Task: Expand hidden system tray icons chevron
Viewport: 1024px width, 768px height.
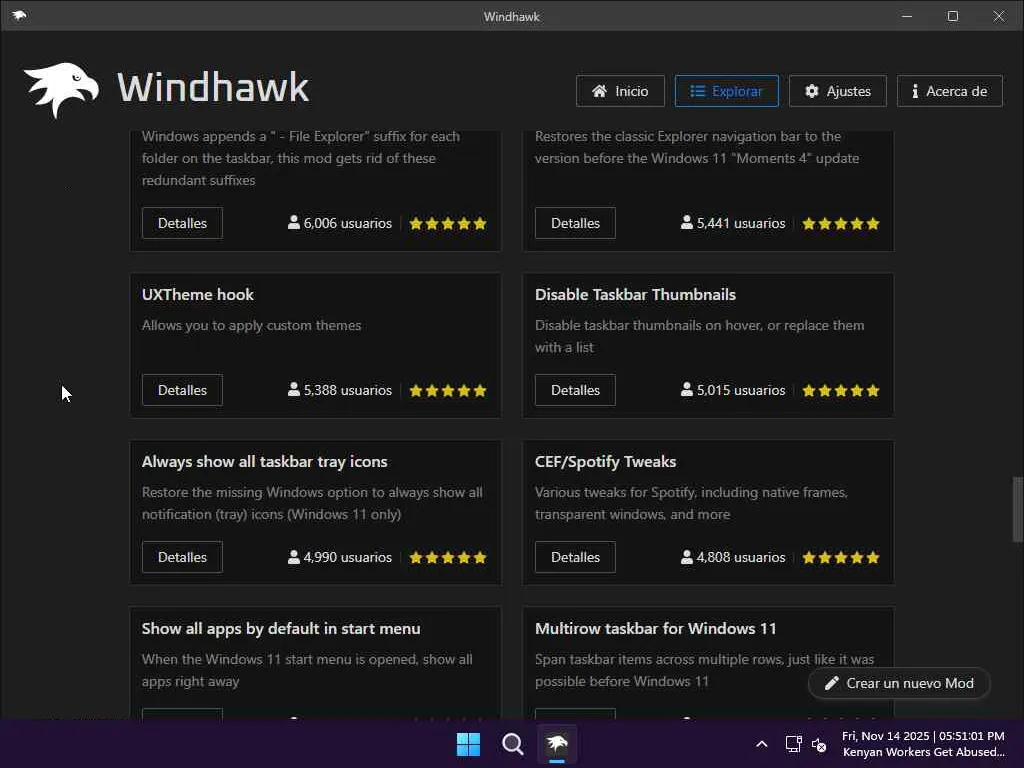Action: 761,744
